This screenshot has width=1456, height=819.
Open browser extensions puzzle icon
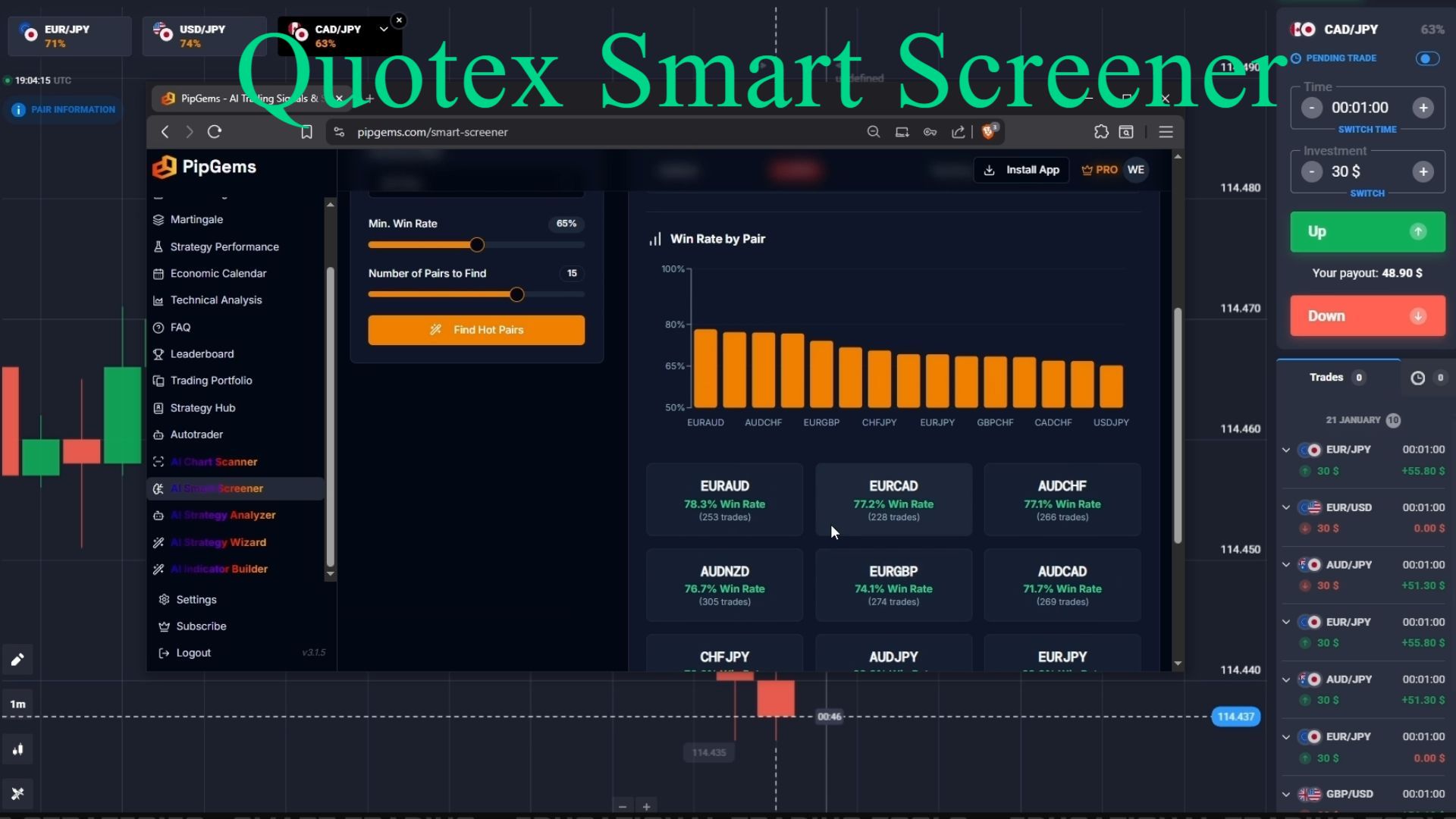1101,132
